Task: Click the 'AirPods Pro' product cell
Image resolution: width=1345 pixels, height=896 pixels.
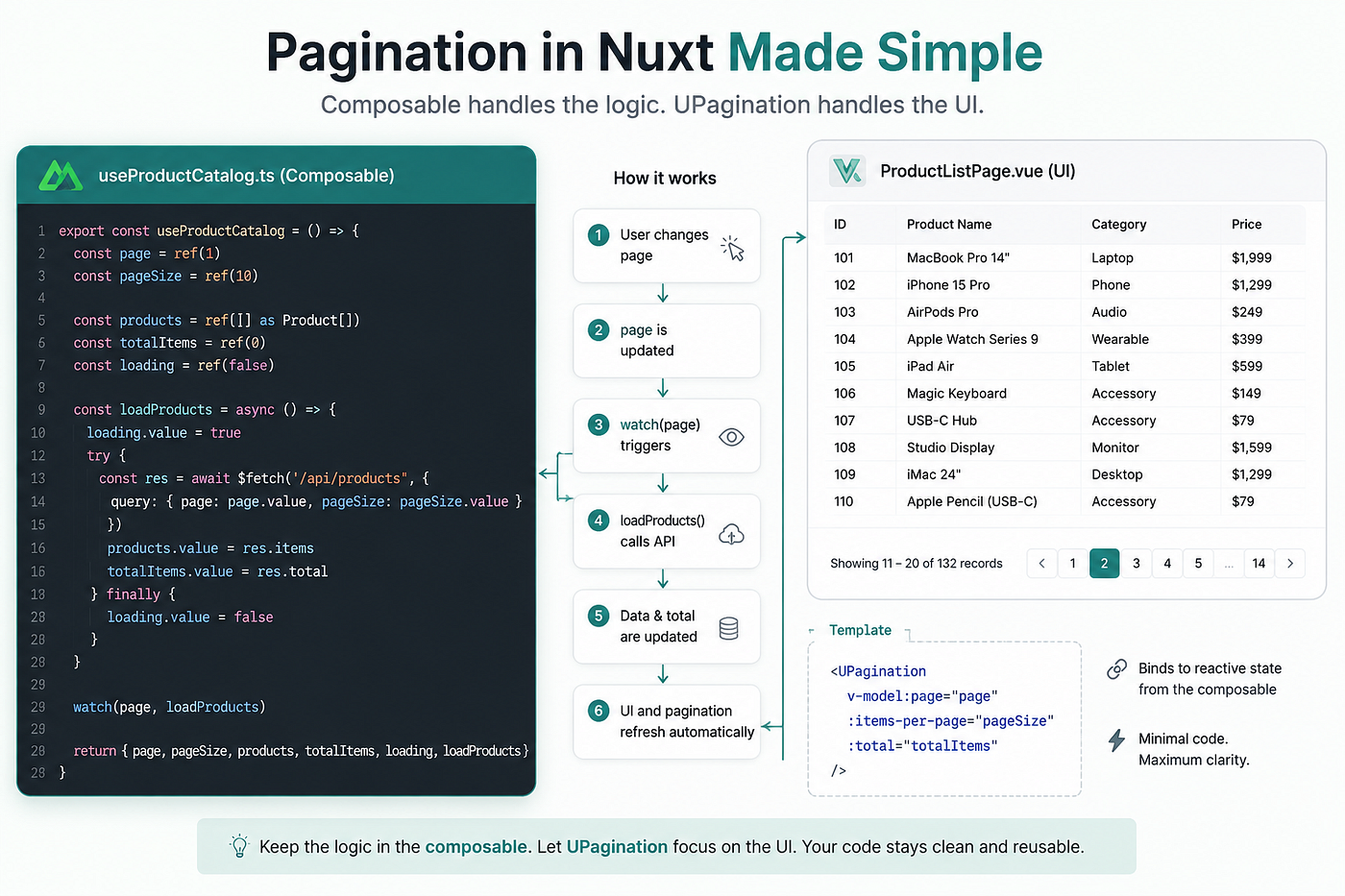Action: click(x=942, y=312)
